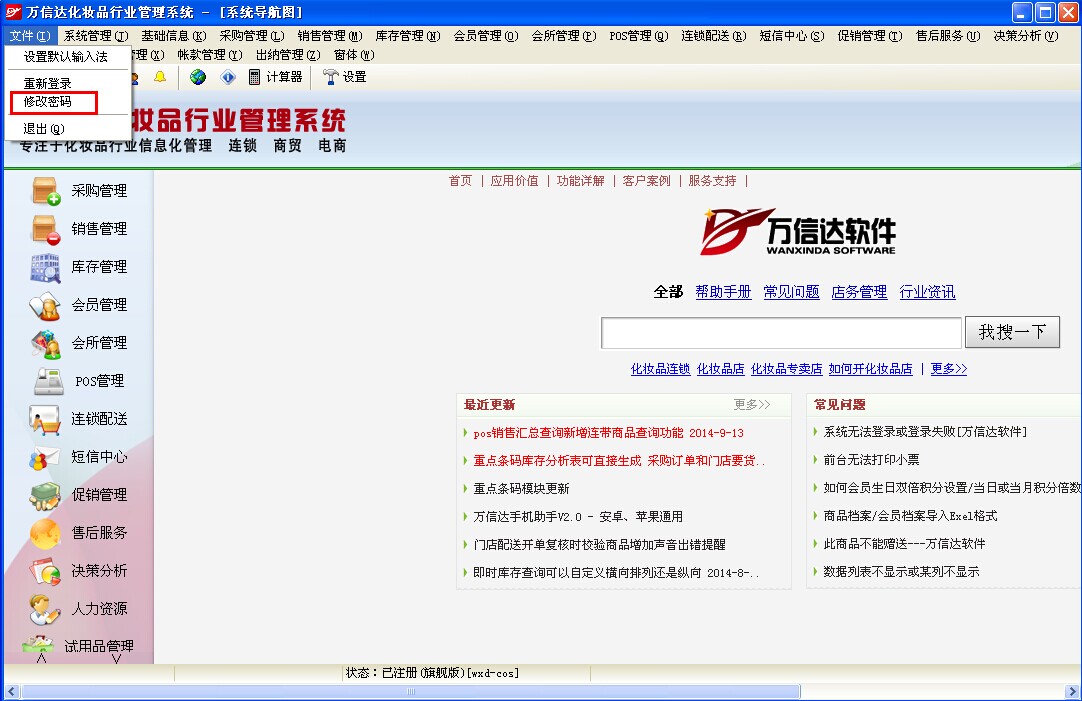Open the 系统管理 menu
The image size is (1082, 701).
pyautogui.click(x=95, y=36)
